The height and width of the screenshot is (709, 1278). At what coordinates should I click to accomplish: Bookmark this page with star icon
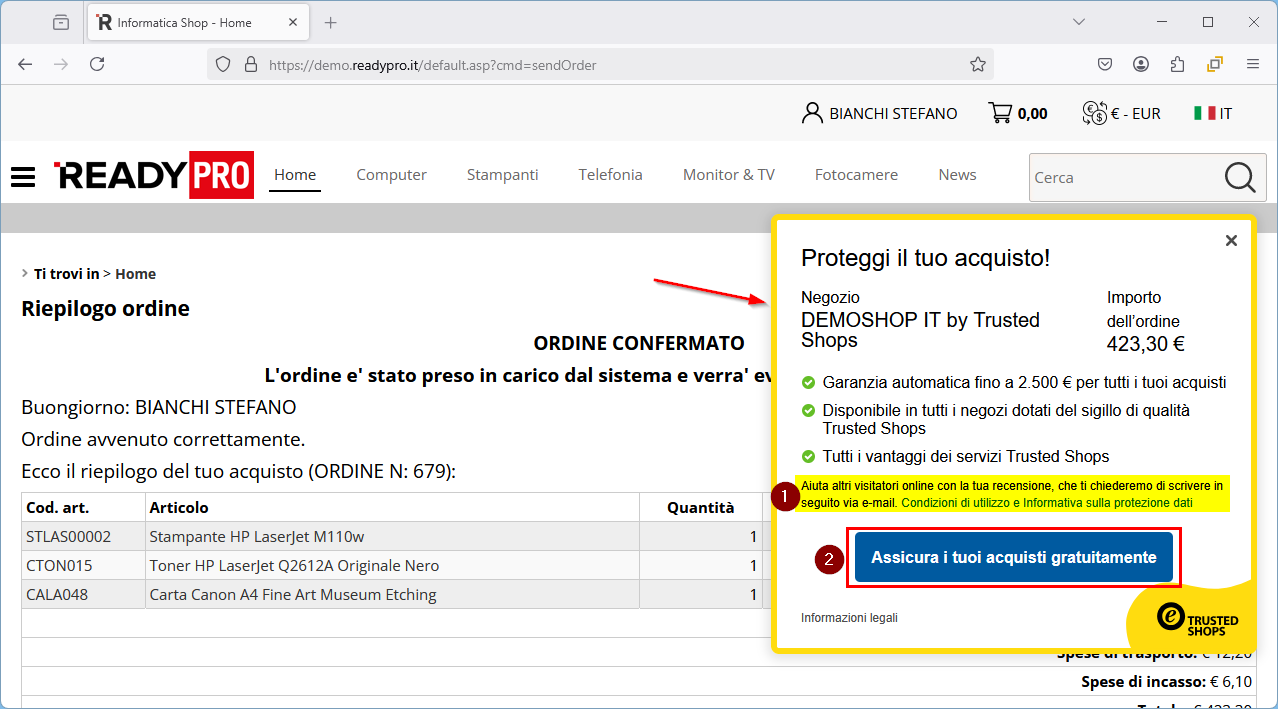978,64
